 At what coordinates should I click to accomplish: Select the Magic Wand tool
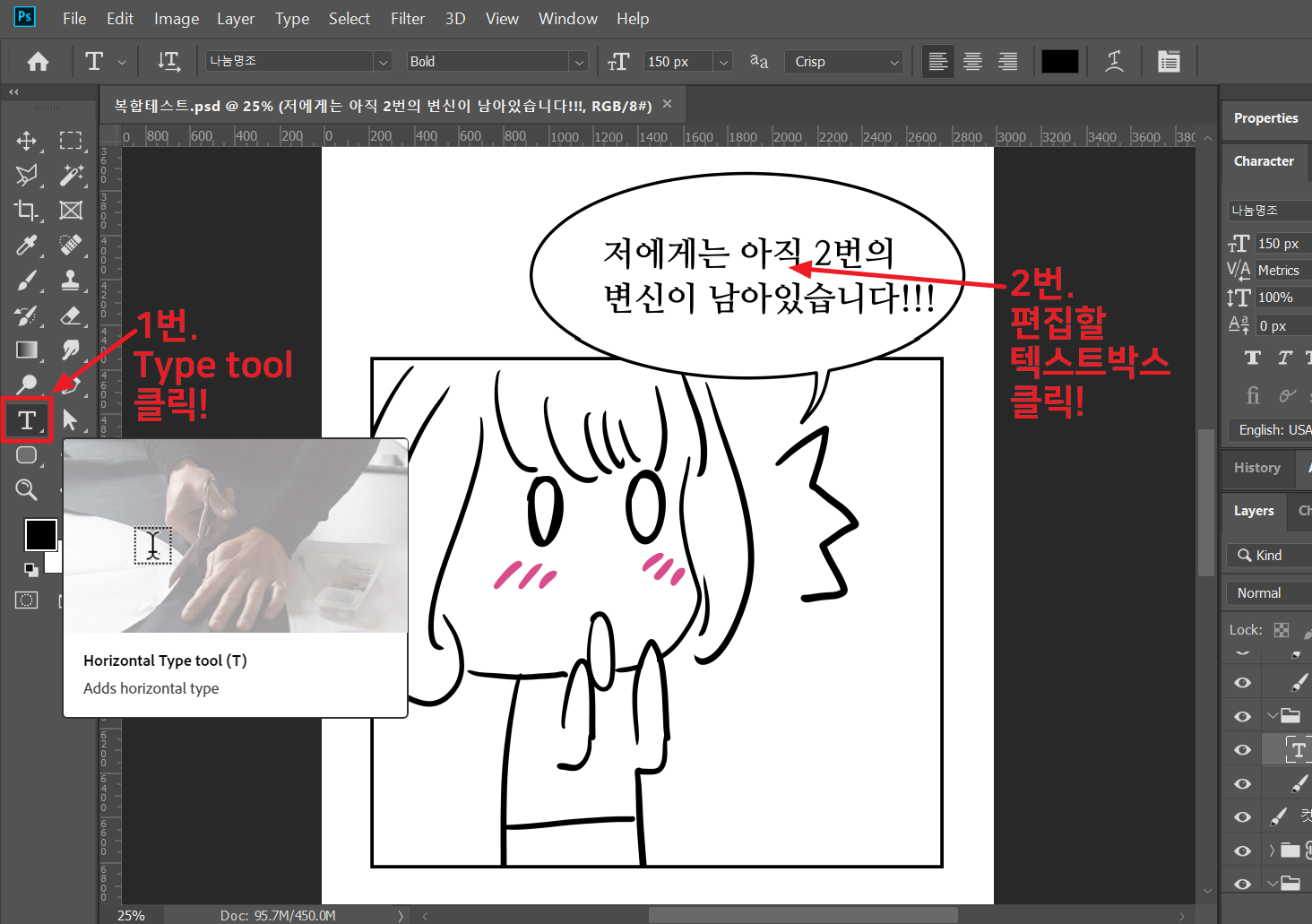[x=72, y=175]
